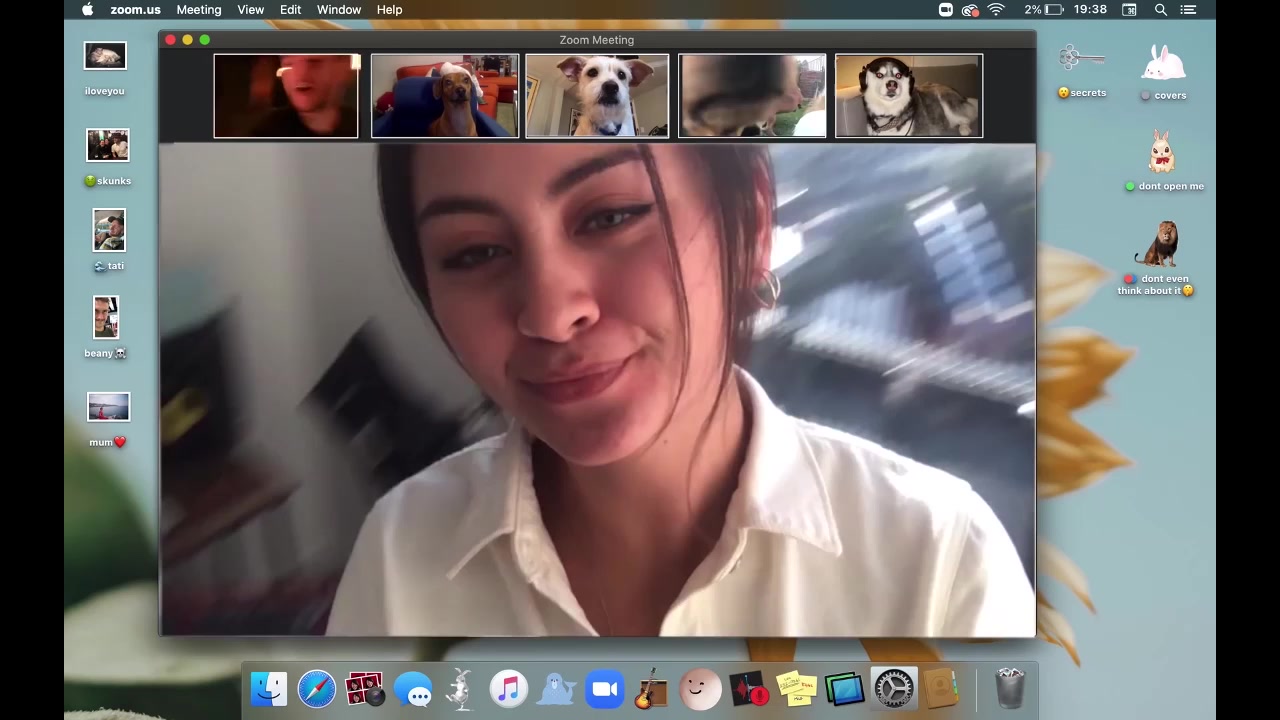Open Notification Center list icon
Image resolution: width=1280 pixels, height=720 pixels.
click(1189, 10)
